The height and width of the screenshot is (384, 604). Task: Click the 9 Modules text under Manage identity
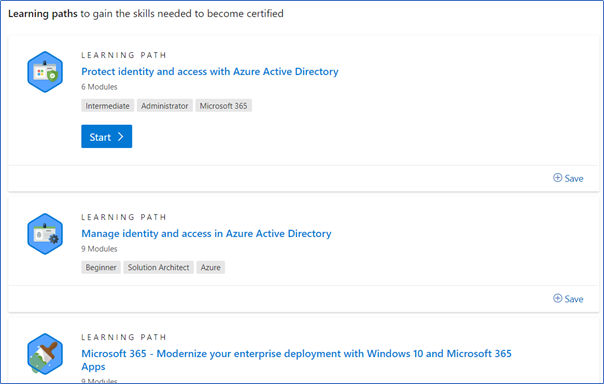pyautogui.click(x=99, y=249)
